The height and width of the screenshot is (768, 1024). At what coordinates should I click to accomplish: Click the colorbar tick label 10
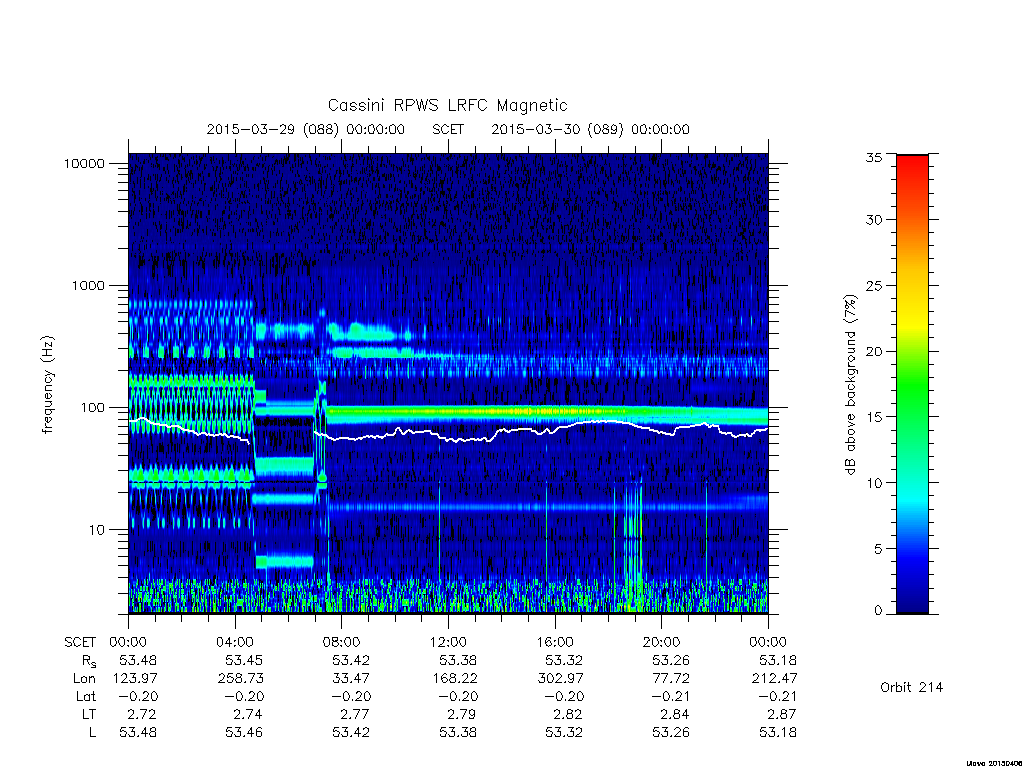click(x=874, y=483)
